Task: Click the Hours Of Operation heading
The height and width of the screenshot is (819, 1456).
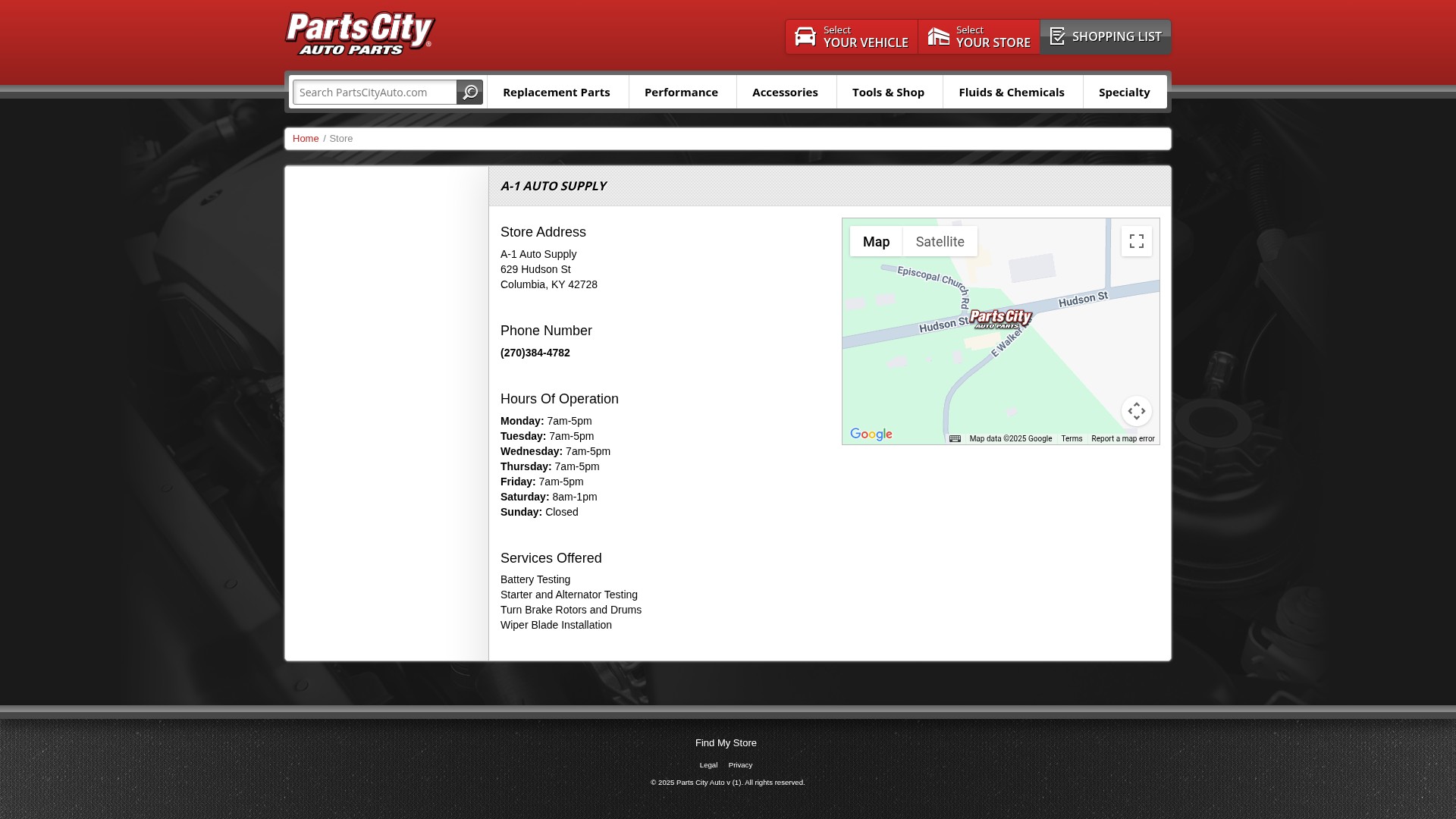Action: (560, 399)
